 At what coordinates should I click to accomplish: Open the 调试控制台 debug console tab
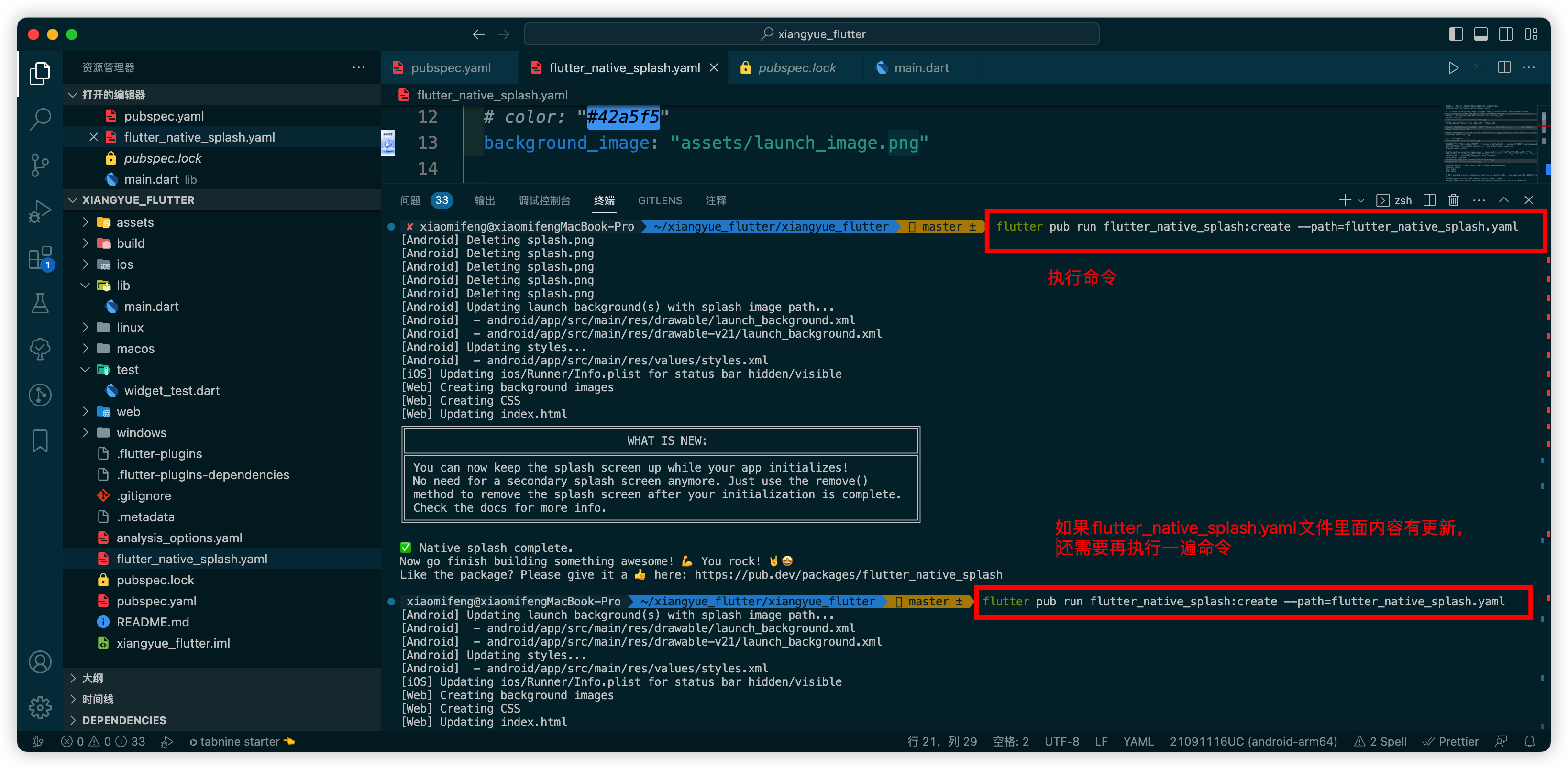(x=545, y=200)
